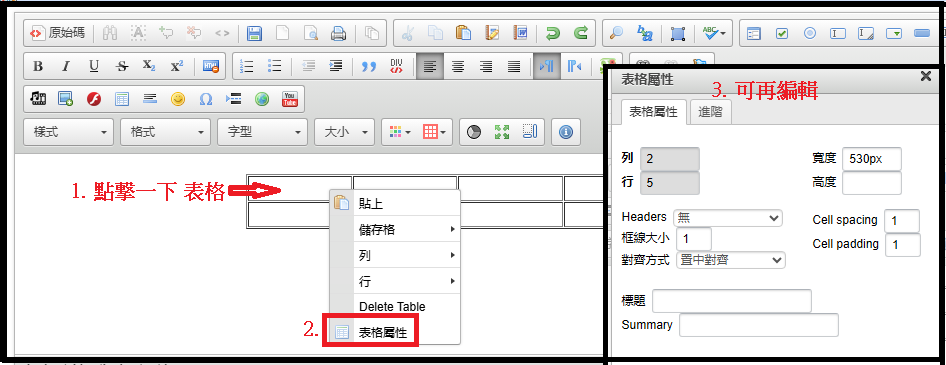Set text direction left to right
946x365 pixels.
(546, 66)
